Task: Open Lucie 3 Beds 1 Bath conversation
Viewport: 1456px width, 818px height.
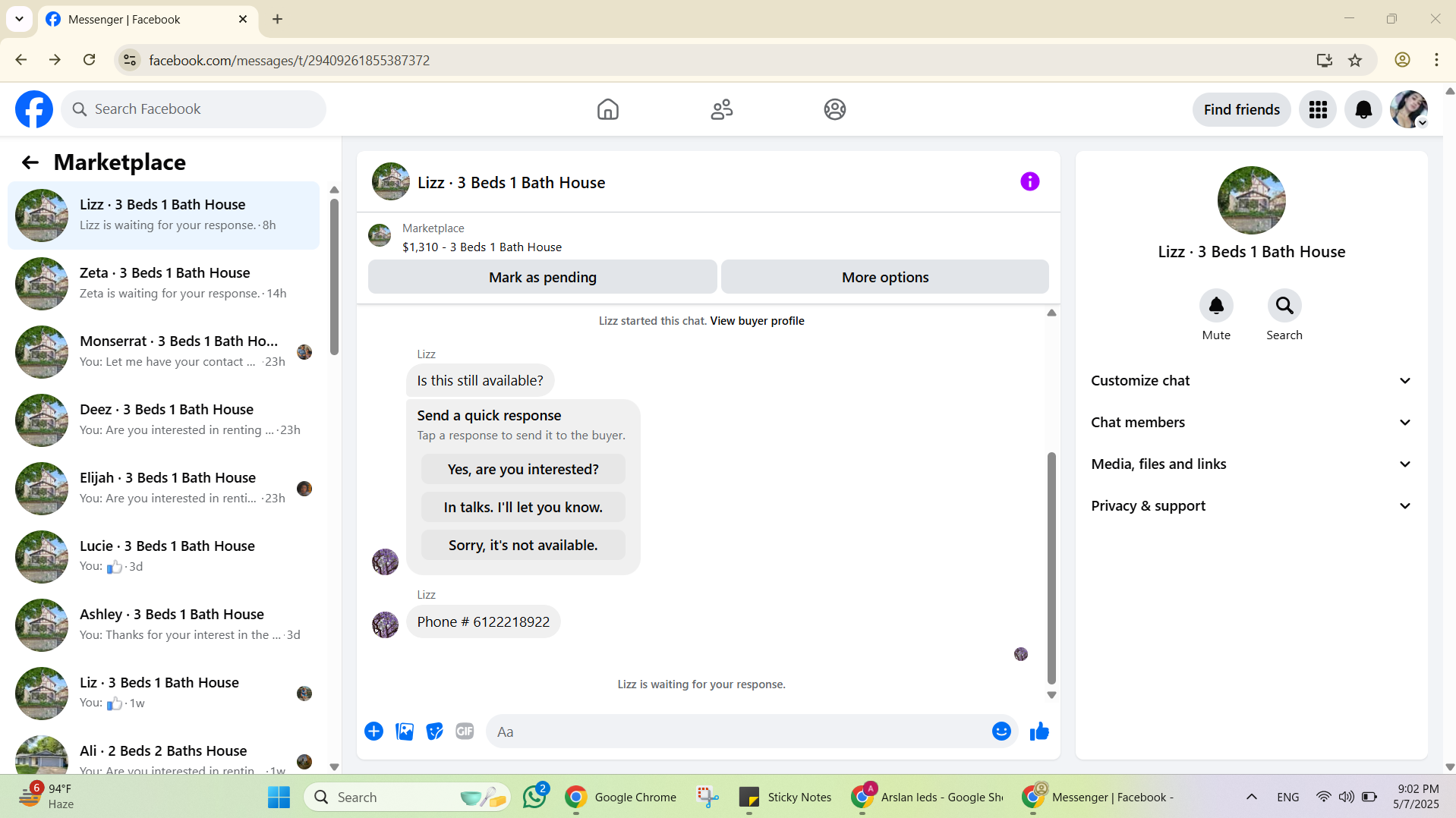Action: click(x=163, y=557)
